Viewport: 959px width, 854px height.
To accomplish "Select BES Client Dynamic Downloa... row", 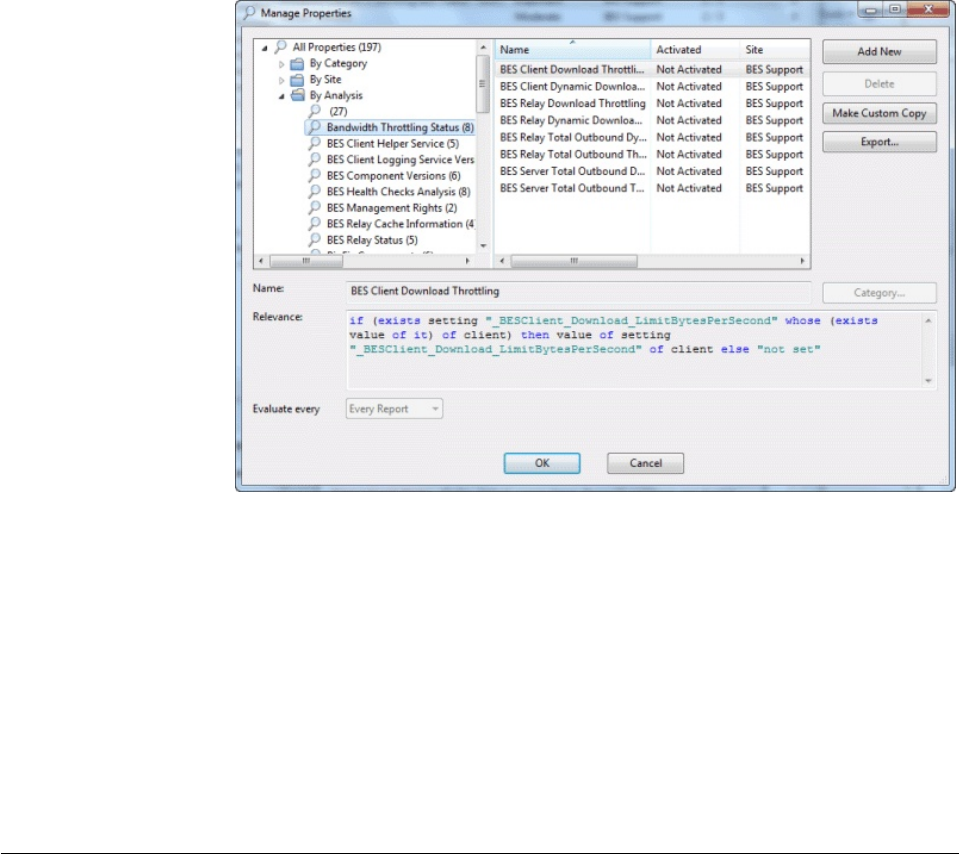I will coord(652,87).
